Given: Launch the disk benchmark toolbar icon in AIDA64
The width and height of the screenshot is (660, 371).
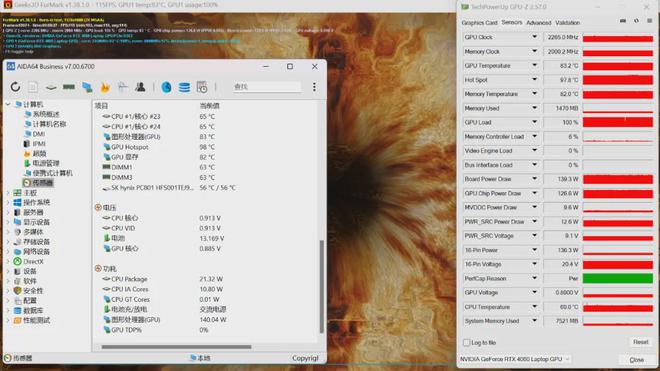Looking at the screenshot, I should coord(51,87).
